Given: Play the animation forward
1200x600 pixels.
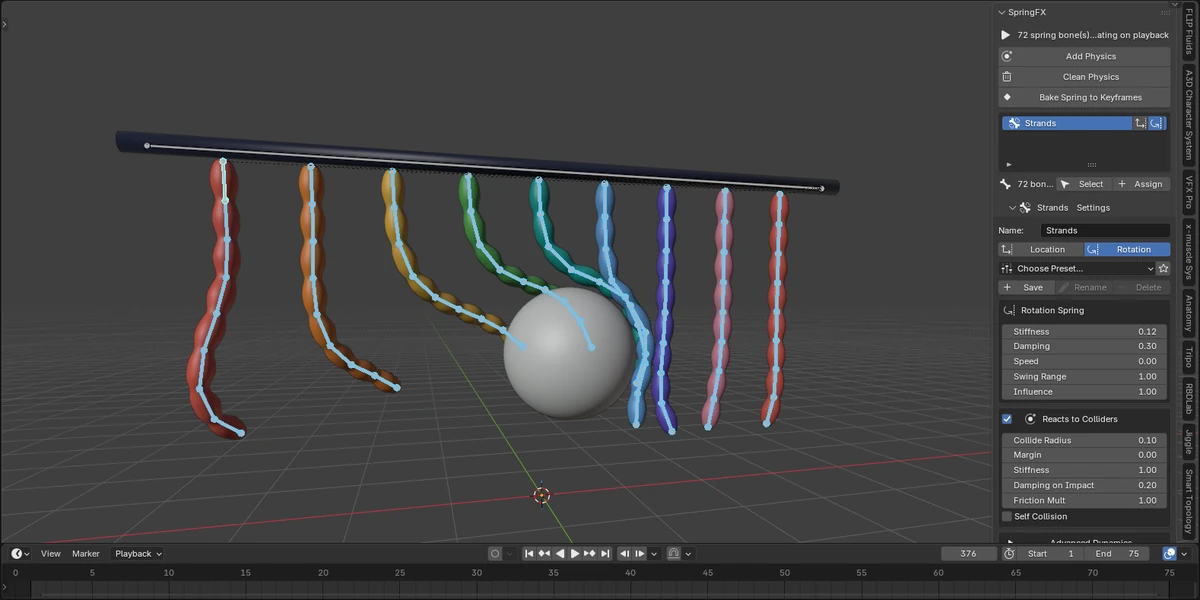Looking at the screenshot, I should point(575,553).
